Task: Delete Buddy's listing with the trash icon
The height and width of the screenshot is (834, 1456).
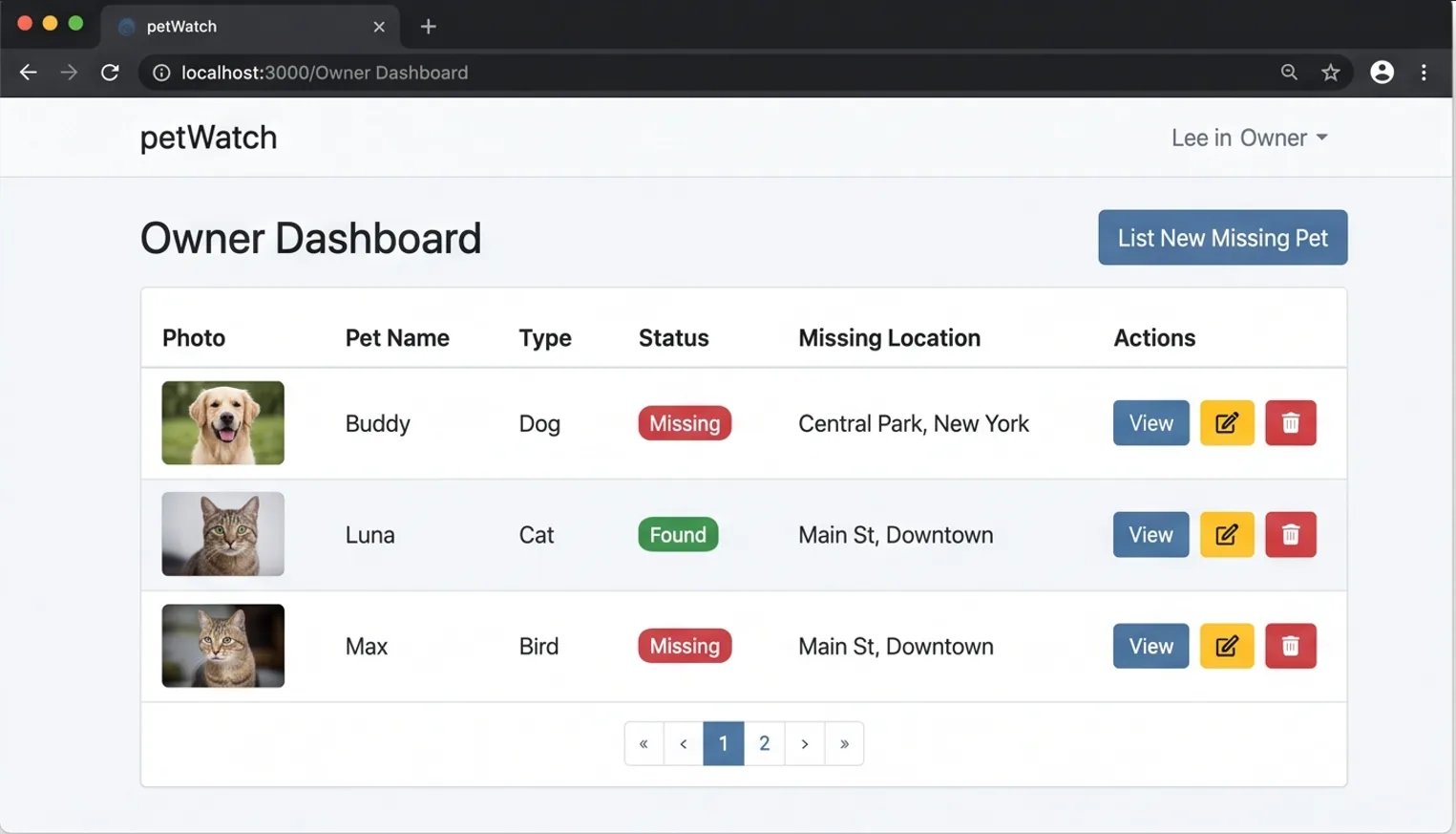Action: pos(1291,423)
